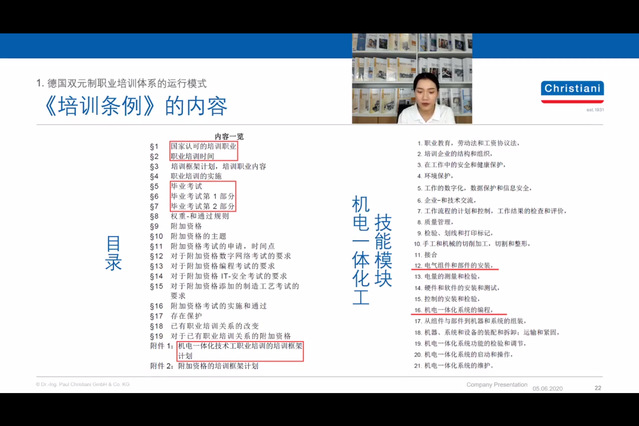The height and width of the screenshot is (426, 639).
Task: Click §8 权重-和通过规则 entry
Action: click(x=189, y=216)
